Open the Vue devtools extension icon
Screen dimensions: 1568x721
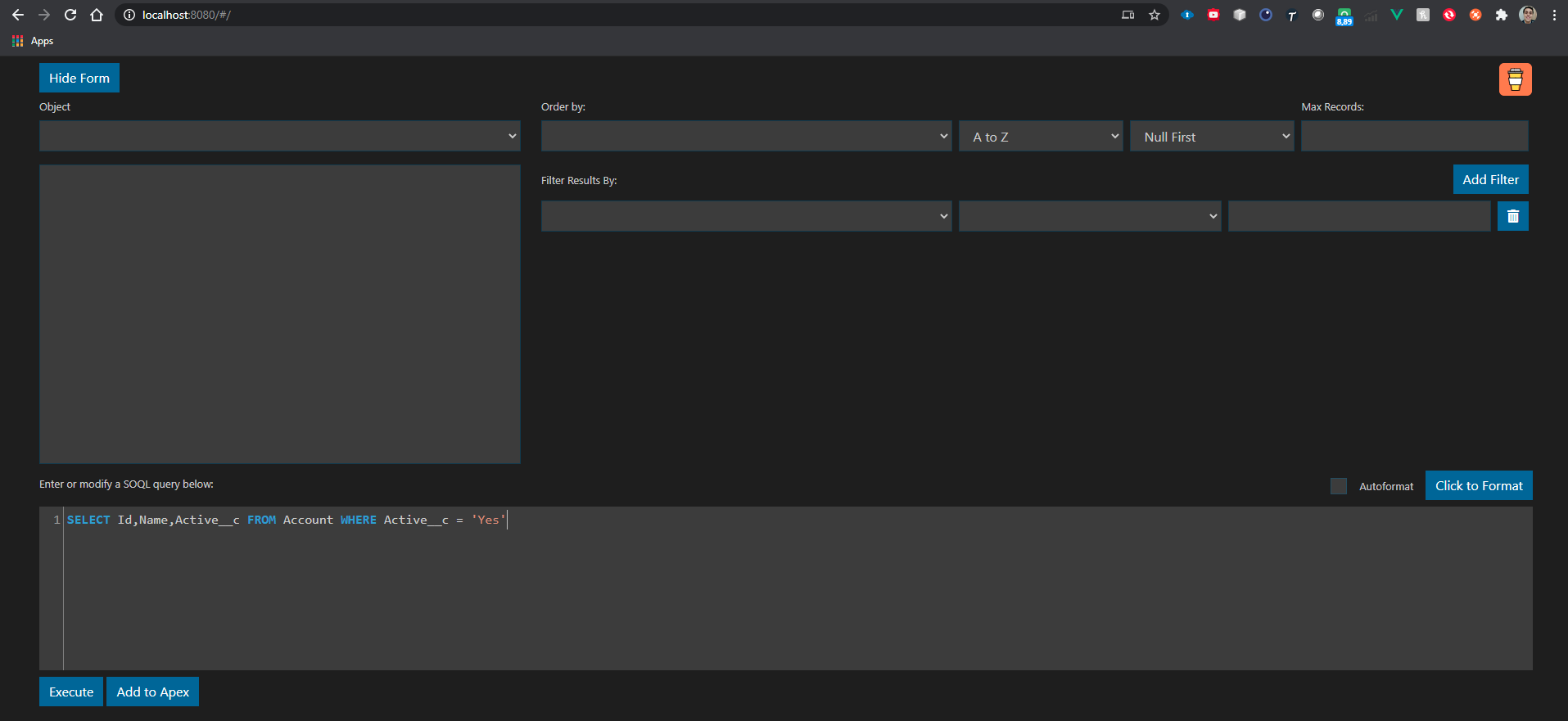[1397, 15]
